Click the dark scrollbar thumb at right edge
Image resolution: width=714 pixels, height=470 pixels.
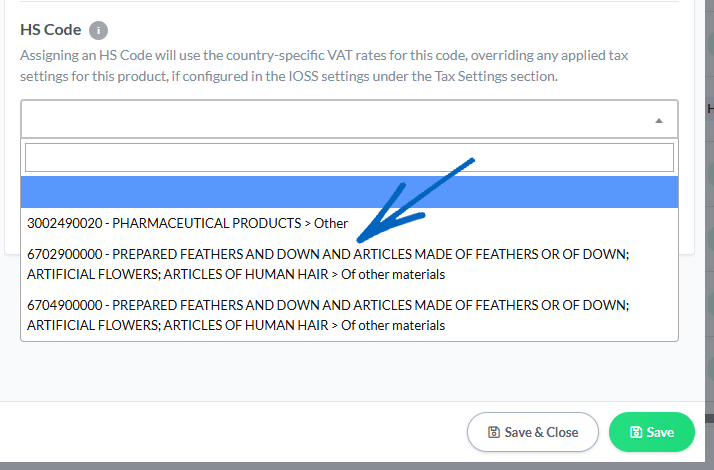click(x=709, y=418)
